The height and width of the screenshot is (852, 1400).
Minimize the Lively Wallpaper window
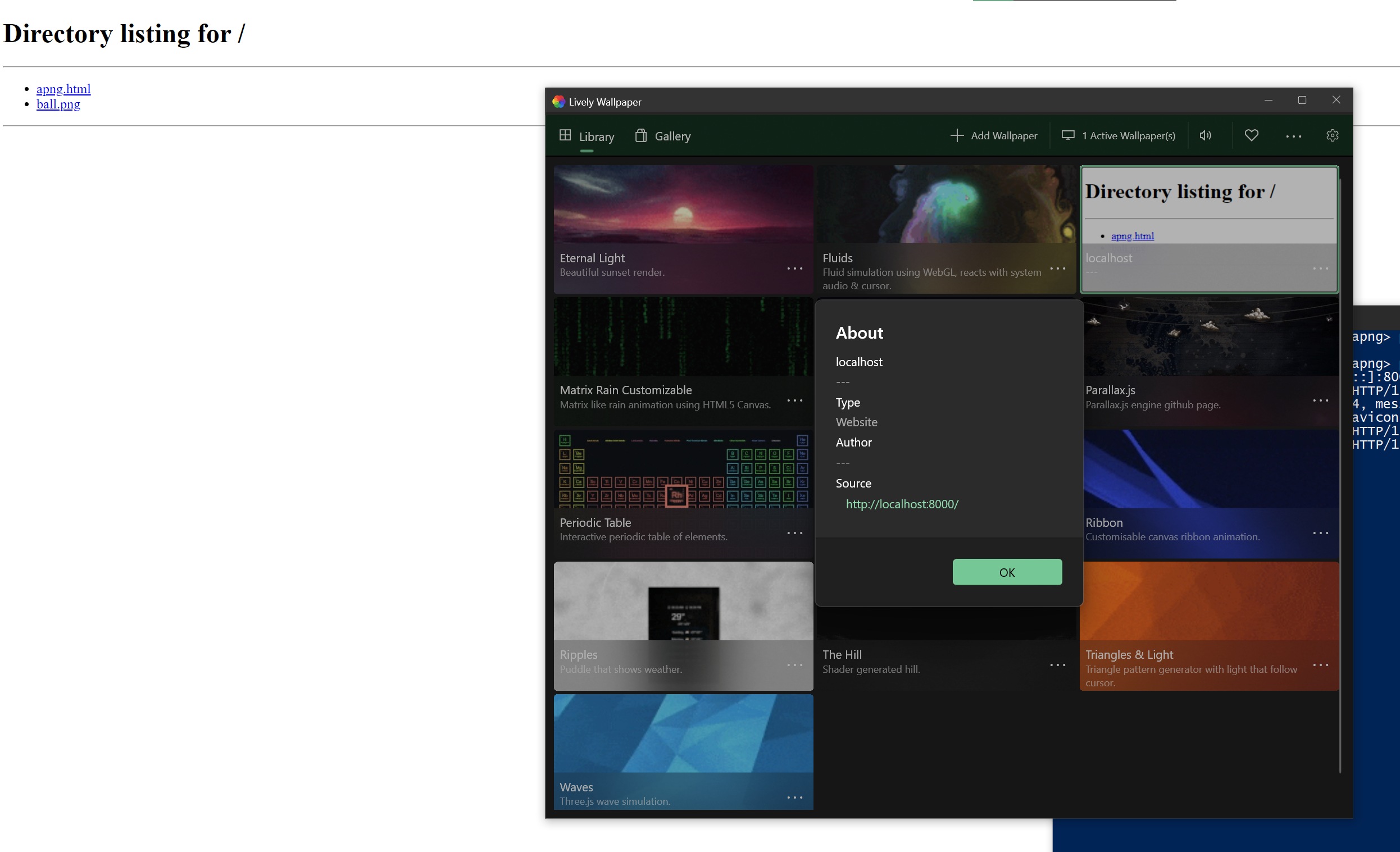(1268, 101)
